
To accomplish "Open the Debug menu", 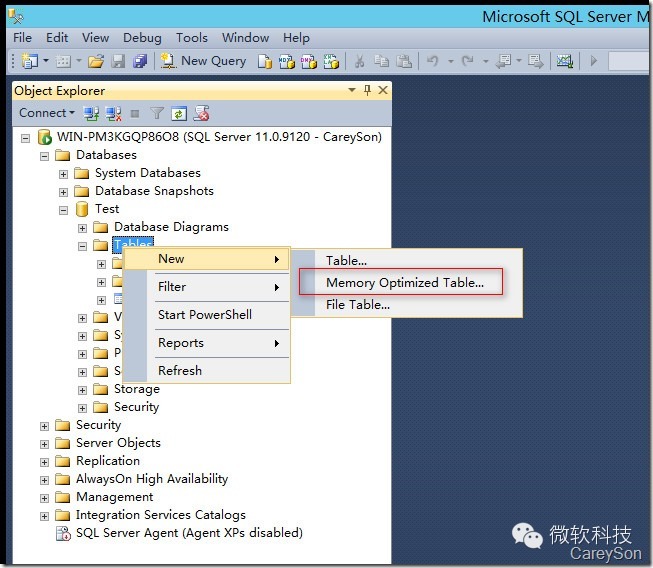I will (142, 38).
